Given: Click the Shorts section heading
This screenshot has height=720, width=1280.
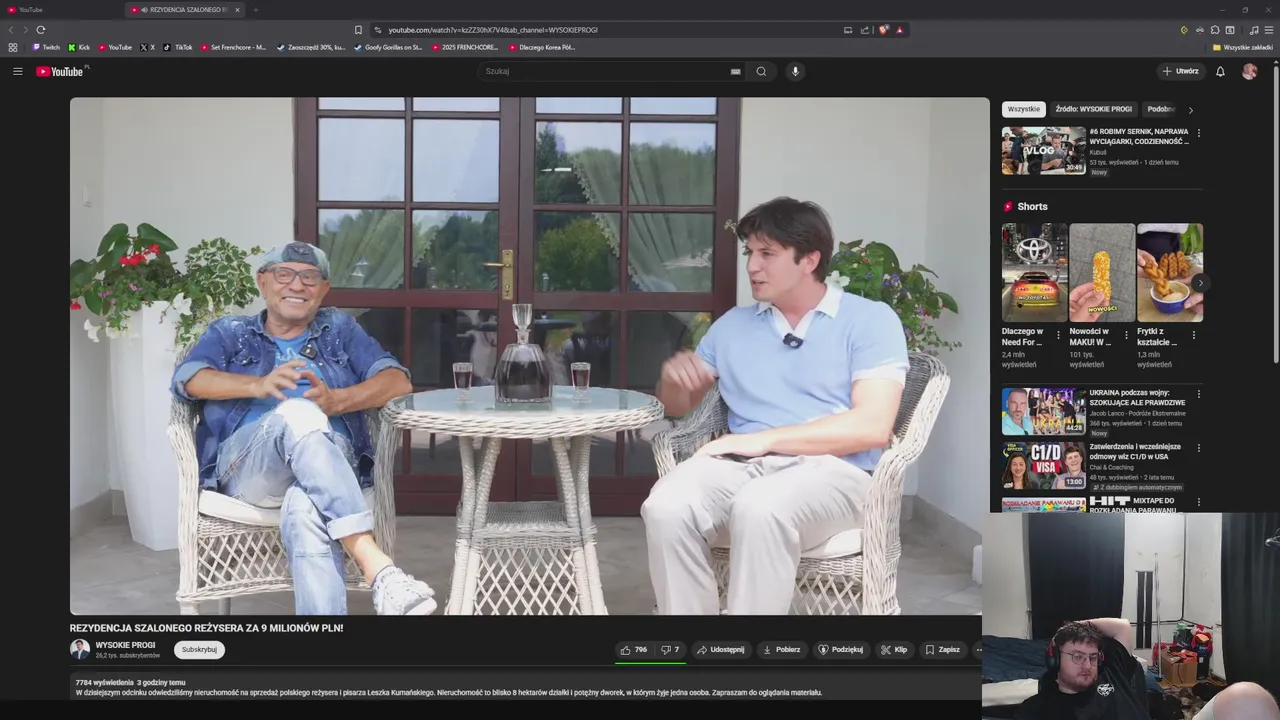Looking at the screenshot, I should click(x=1032, y=207).
